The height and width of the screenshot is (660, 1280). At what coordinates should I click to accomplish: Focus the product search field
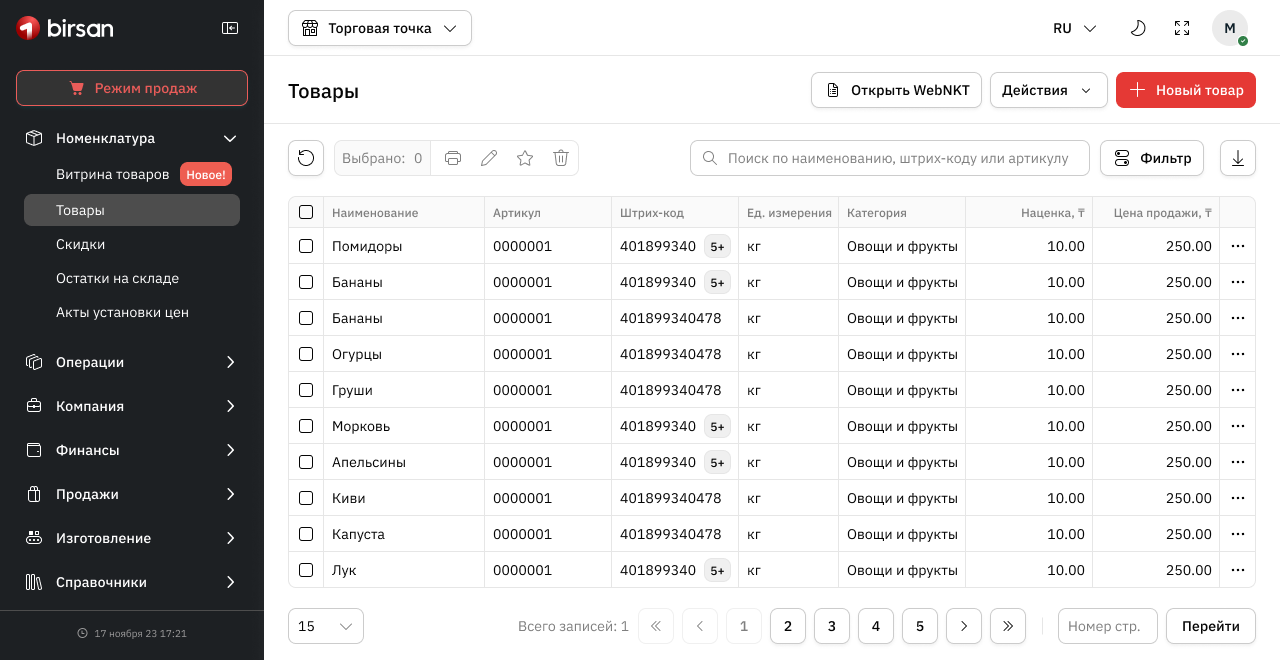(x=900, y=158)
